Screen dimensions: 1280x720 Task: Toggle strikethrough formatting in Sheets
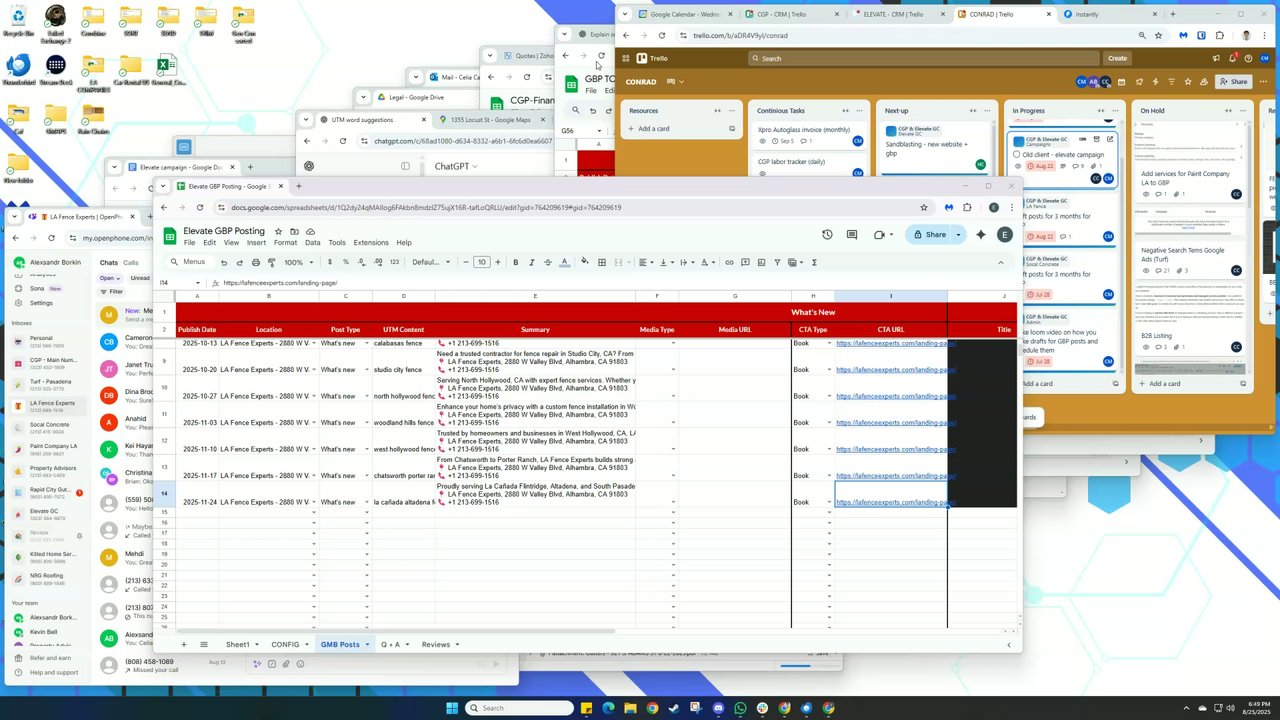pos(548,262)
